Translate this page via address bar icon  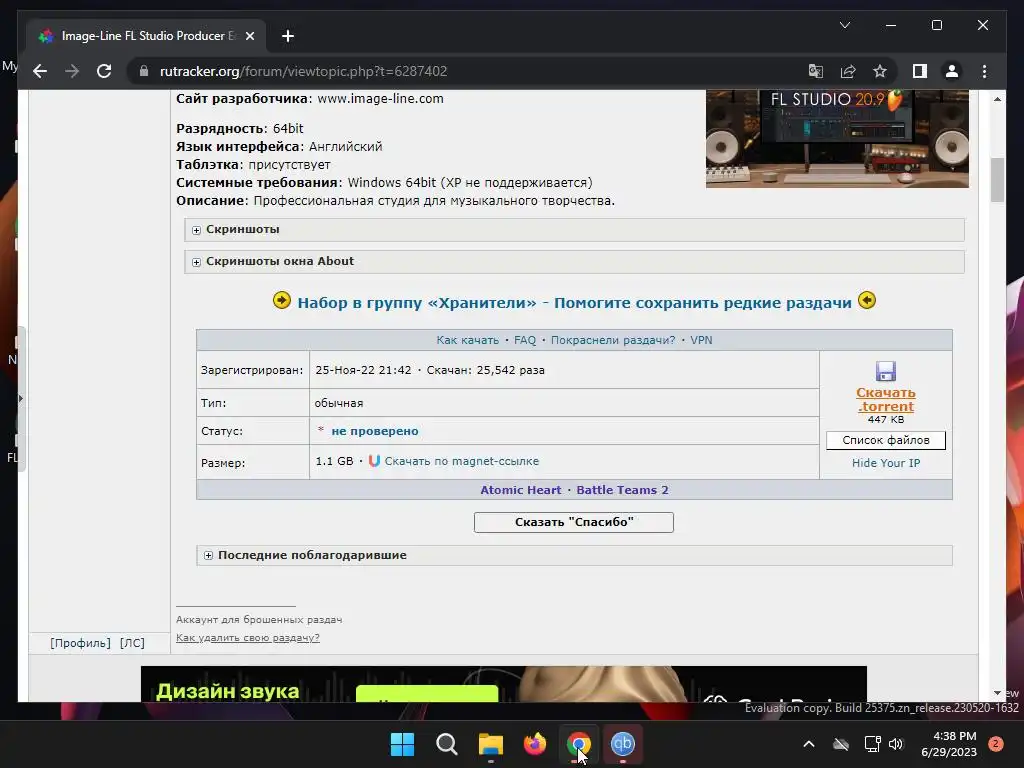click(x=816, y=71)
